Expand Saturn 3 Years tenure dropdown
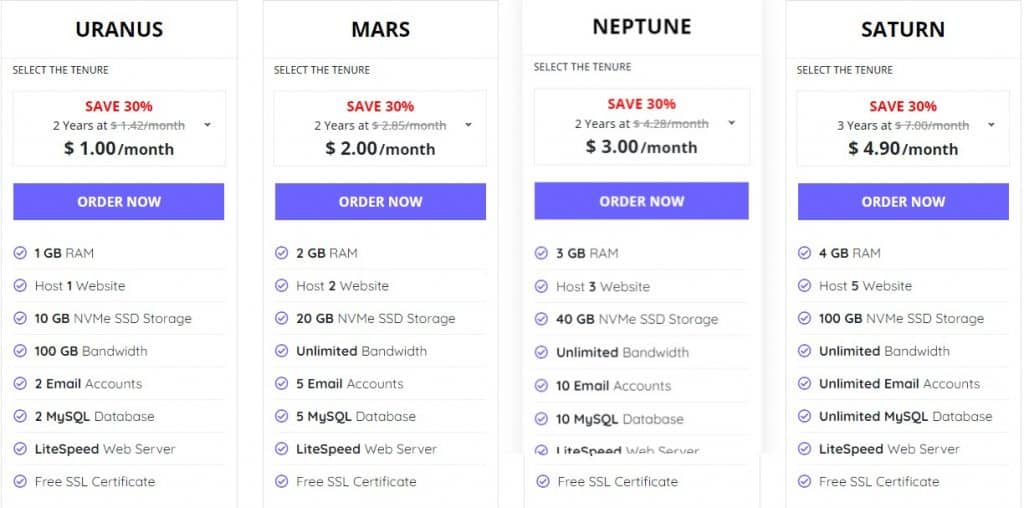Screen dimensions: 1024x508 click(991, 125)
